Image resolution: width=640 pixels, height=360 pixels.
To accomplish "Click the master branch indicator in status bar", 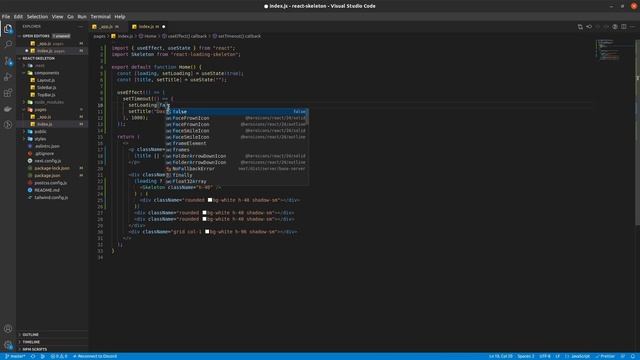I will (15, 356).
